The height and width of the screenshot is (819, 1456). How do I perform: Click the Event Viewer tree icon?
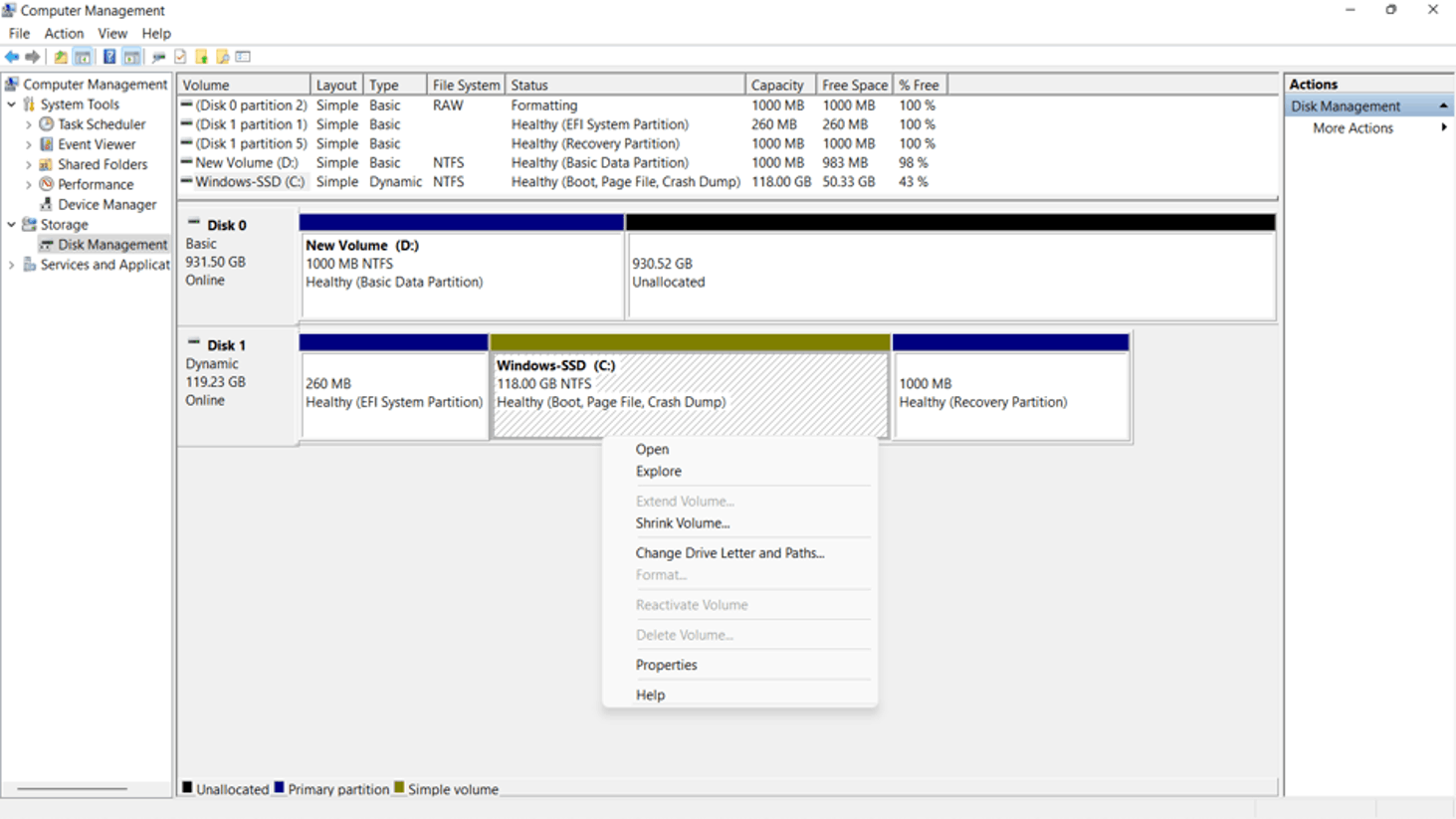coord(46,144)
